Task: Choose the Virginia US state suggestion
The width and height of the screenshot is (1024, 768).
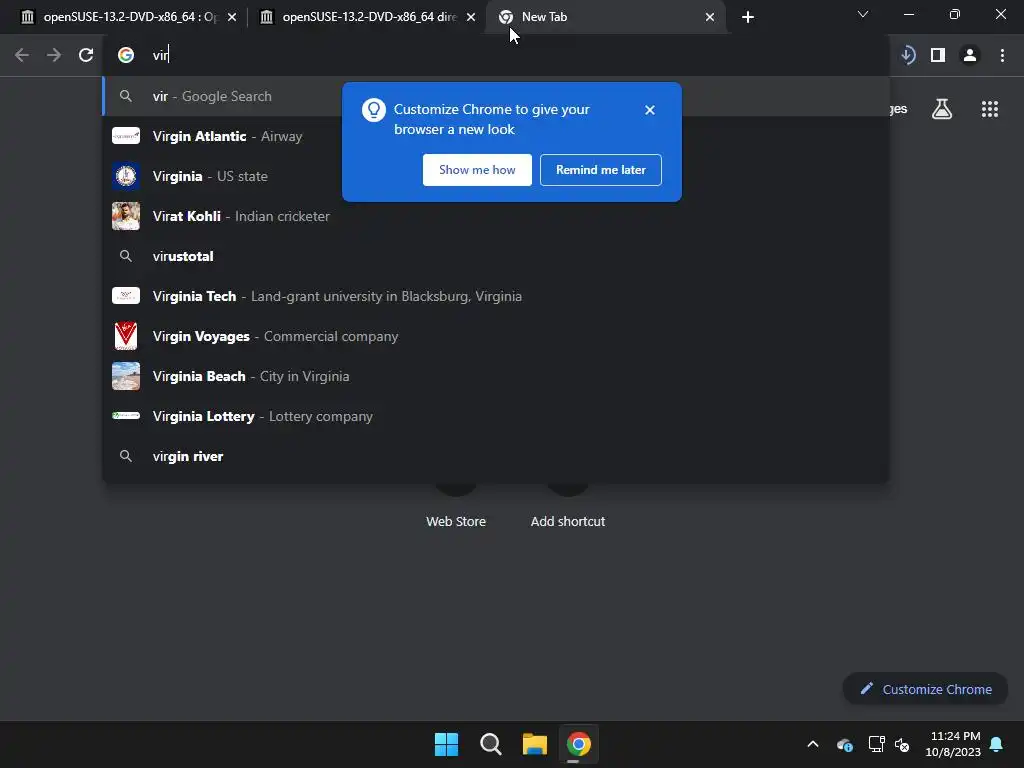Action: 496,176
